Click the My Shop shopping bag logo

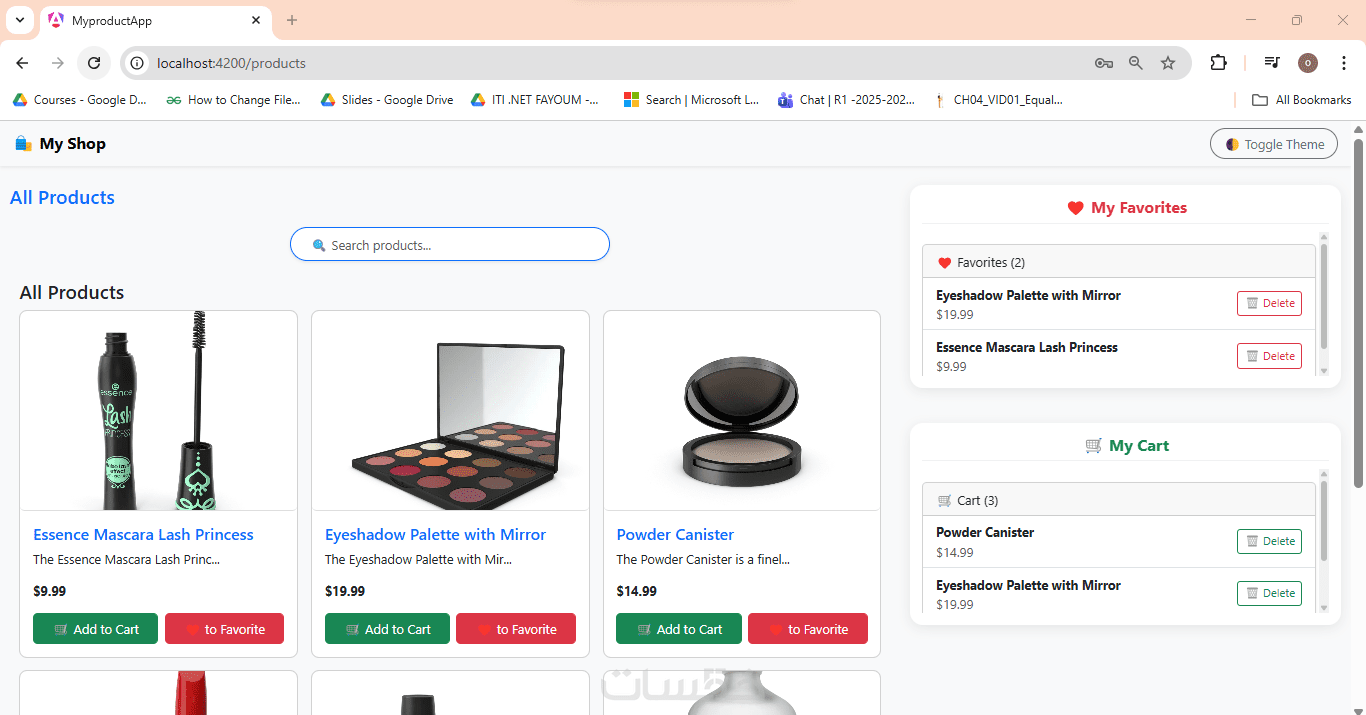click(23, 144)
